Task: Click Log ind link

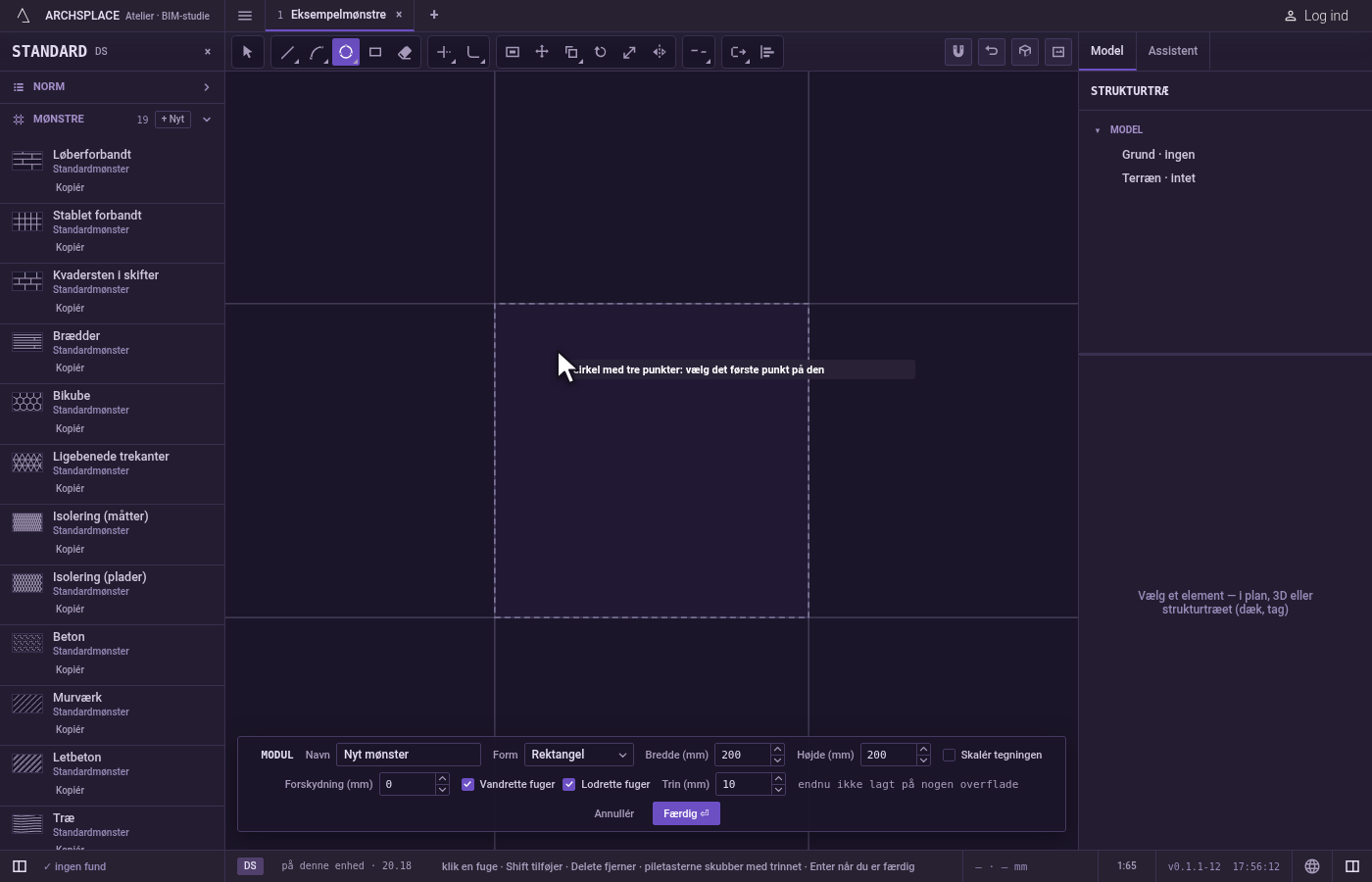Action: click(1316, 16)
